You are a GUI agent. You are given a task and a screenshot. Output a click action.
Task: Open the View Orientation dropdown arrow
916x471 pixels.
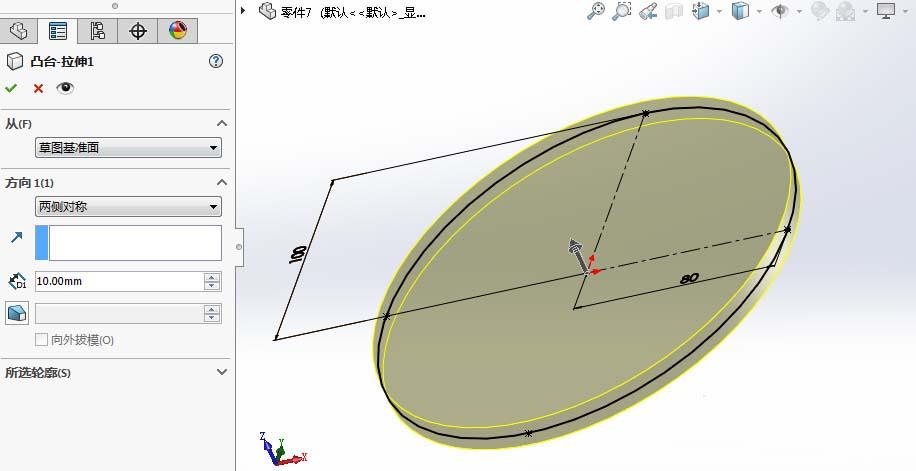pos(720,12)
